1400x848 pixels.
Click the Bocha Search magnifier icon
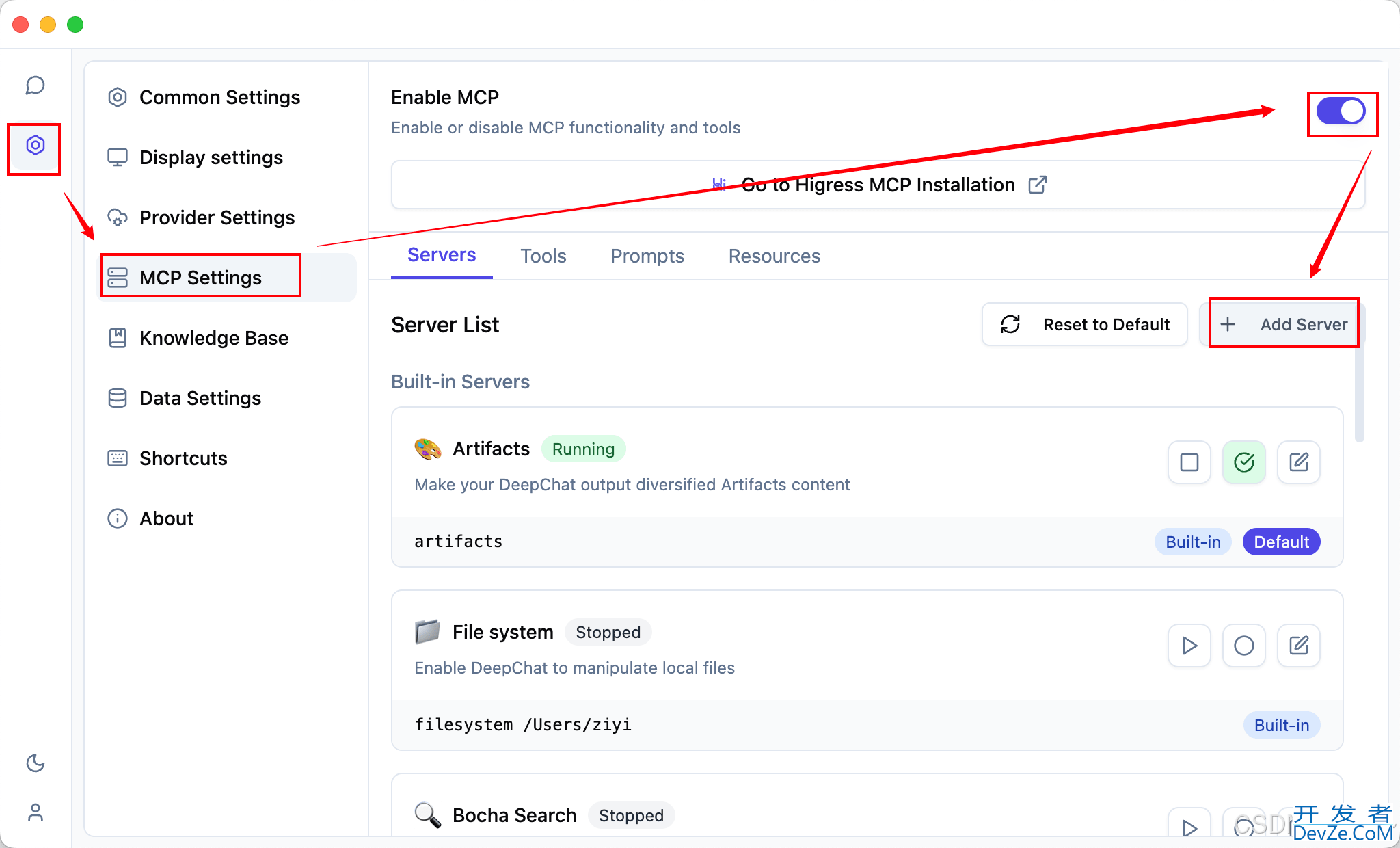click(428, 815)
